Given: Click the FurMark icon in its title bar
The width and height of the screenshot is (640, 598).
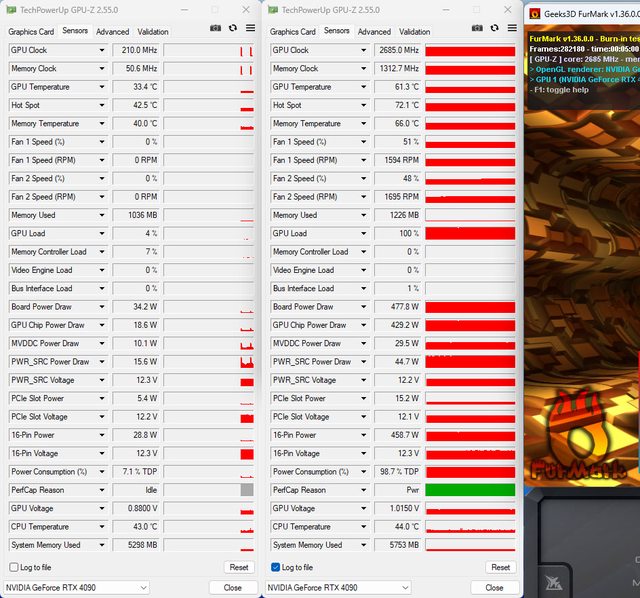Looking at the screenshot, I should pos(535,14).
